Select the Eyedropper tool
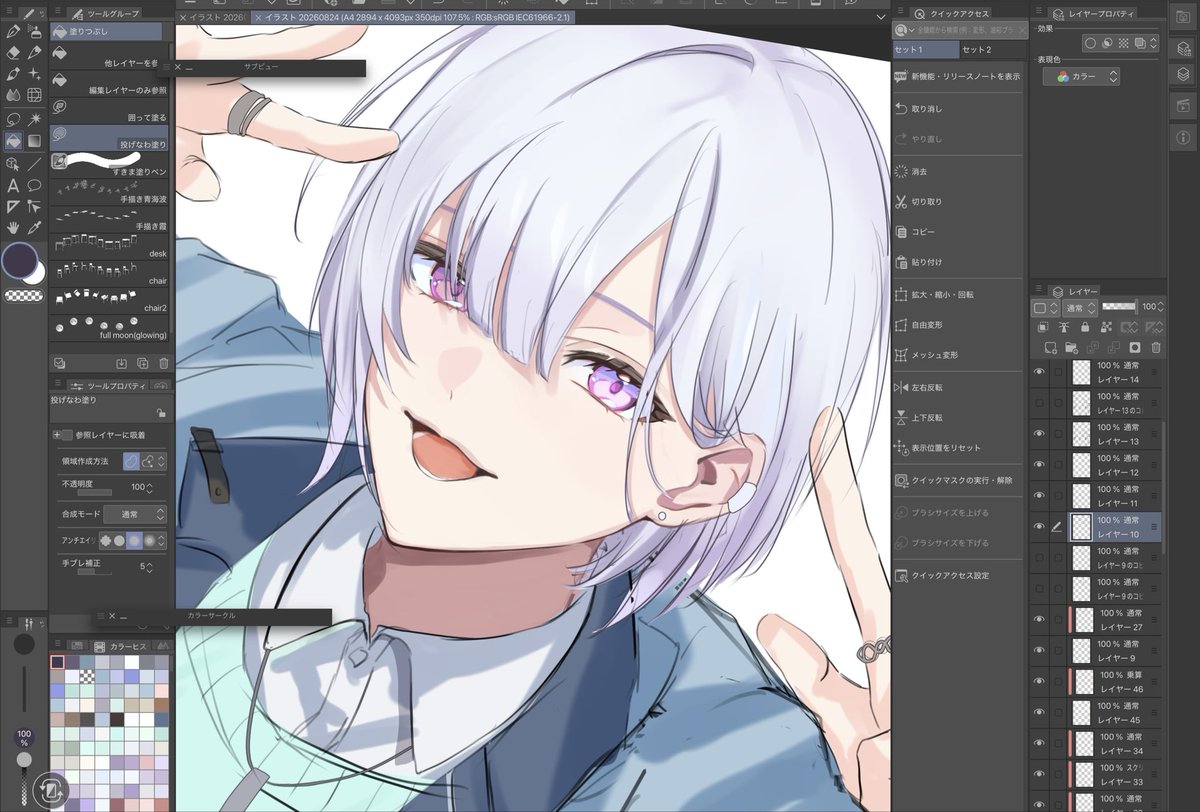1200x812 pixels. pos(34,227)
